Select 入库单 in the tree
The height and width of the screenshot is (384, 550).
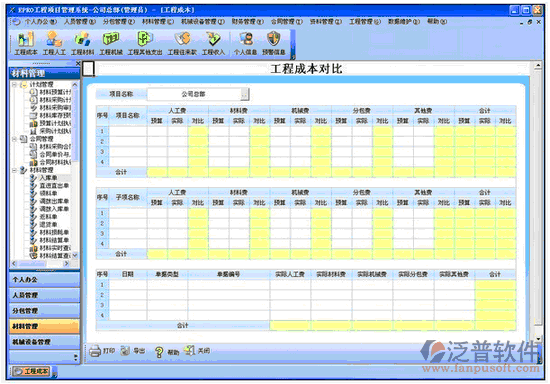coord(48,178)
